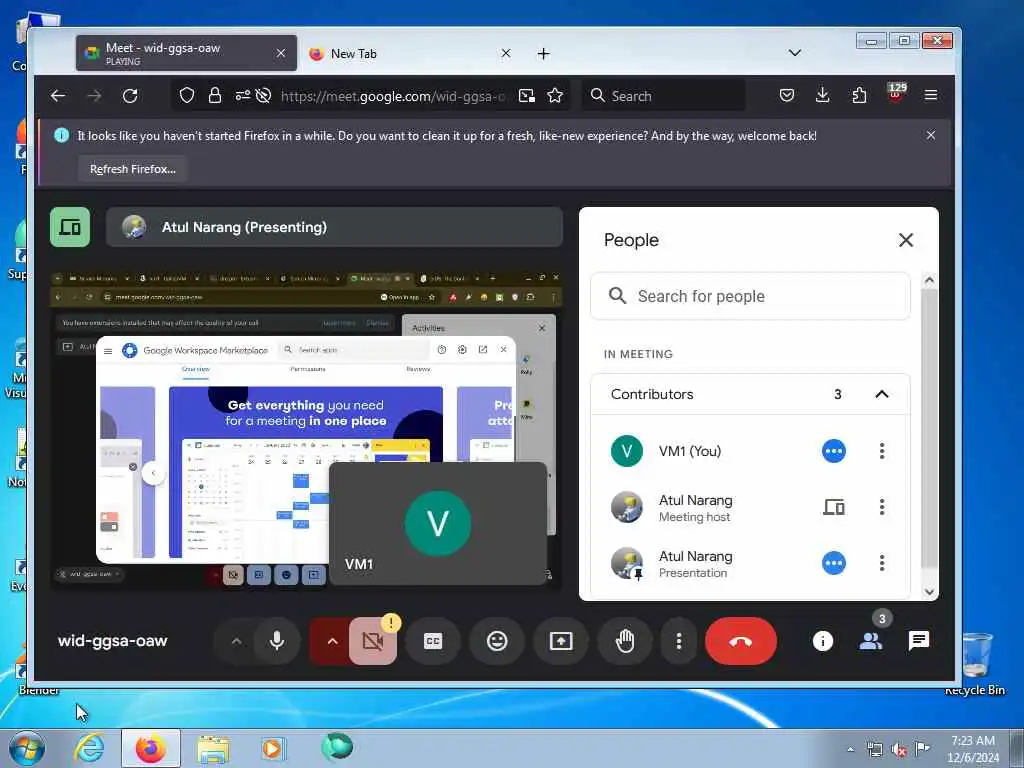Image resolution: width=1024 pixels, height=768 pixels.
Task: Launch Internet Explorer from the taskbar
Action: point(89,748)
